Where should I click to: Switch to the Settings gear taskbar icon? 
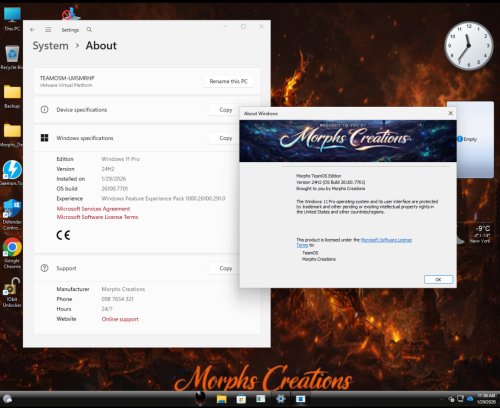tap(281, 399)
